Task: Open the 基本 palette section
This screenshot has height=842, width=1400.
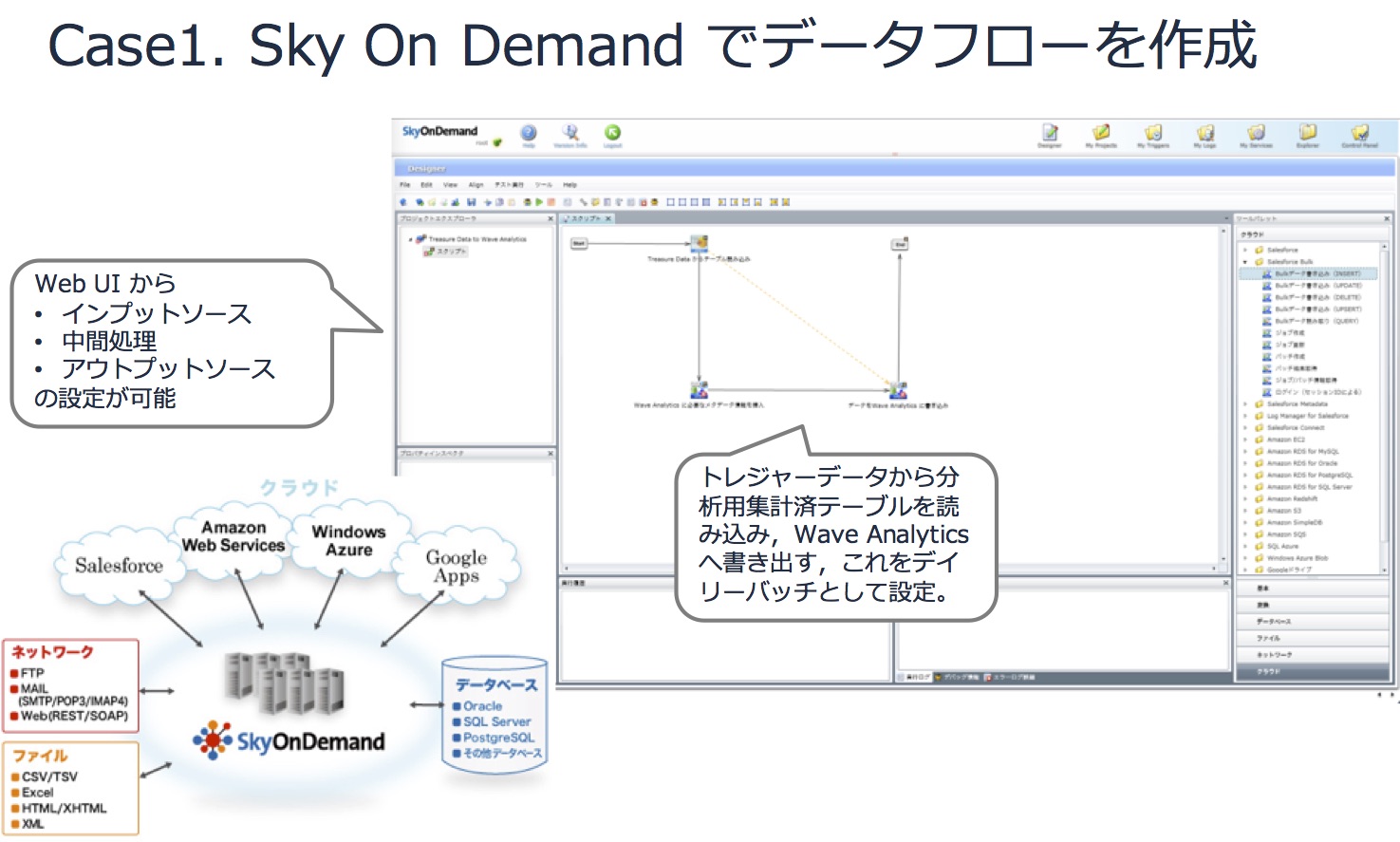Action: 1312,589
